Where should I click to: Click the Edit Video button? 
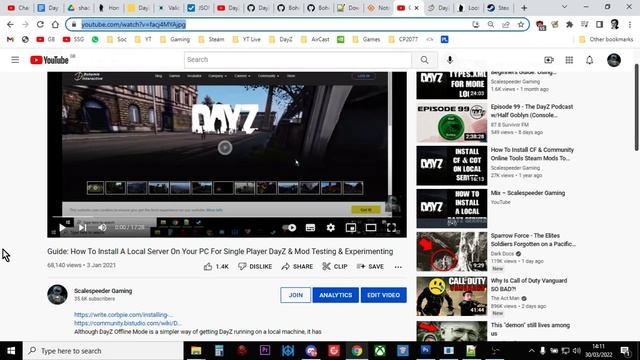click(x=383, y=295)
